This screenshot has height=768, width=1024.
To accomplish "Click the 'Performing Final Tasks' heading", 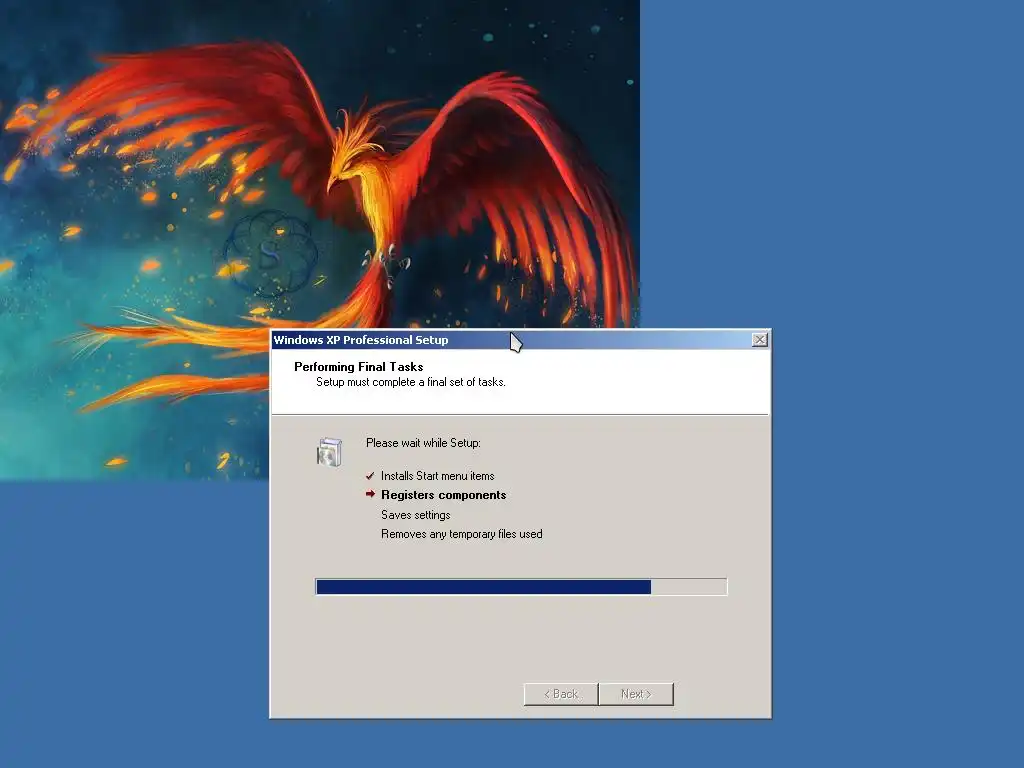I will click(x=359, y=367).
